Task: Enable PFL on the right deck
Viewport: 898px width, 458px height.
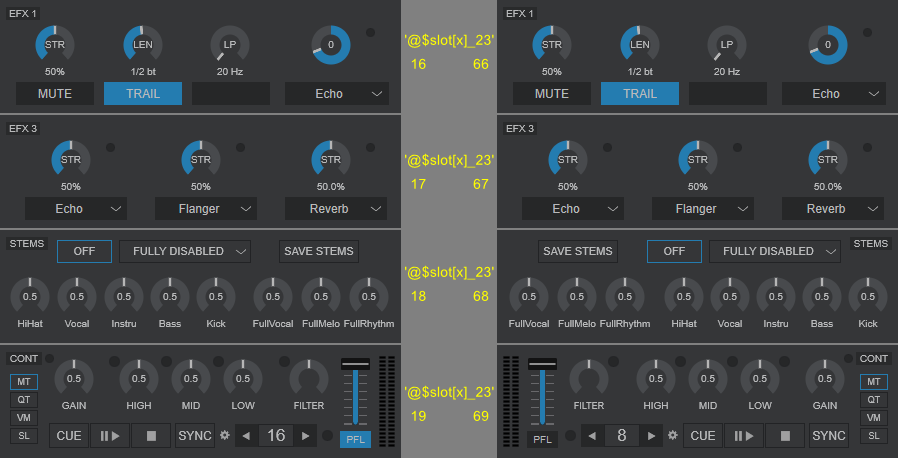Action: [542, 439]
